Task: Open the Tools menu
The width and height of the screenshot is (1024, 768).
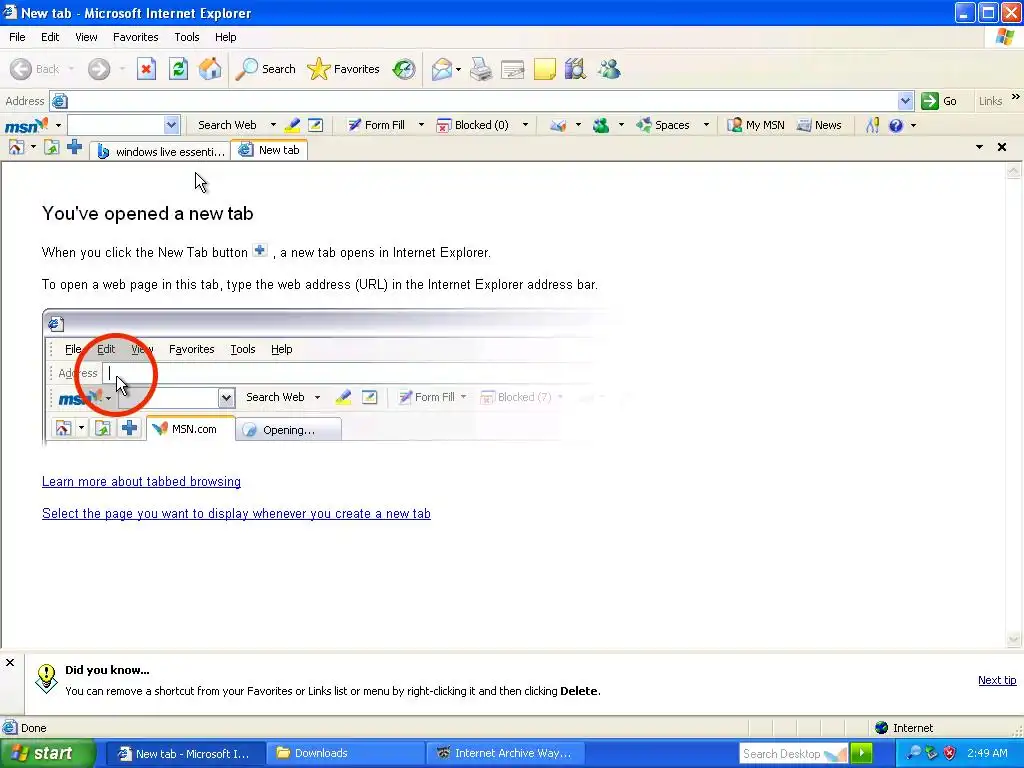Action: click(x=187, y=37)
